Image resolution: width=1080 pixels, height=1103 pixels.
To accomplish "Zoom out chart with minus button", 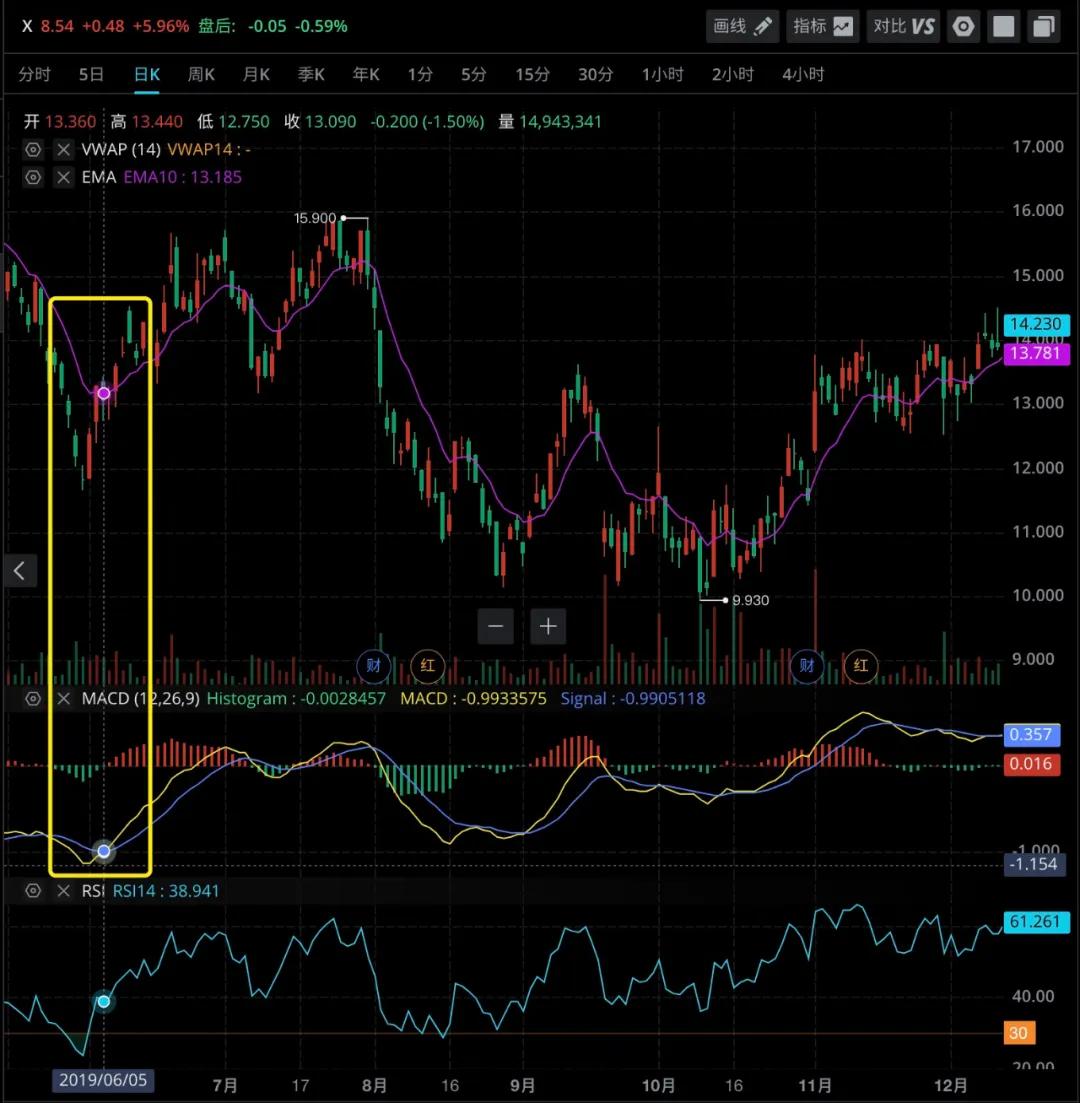I will coord(496,627).
